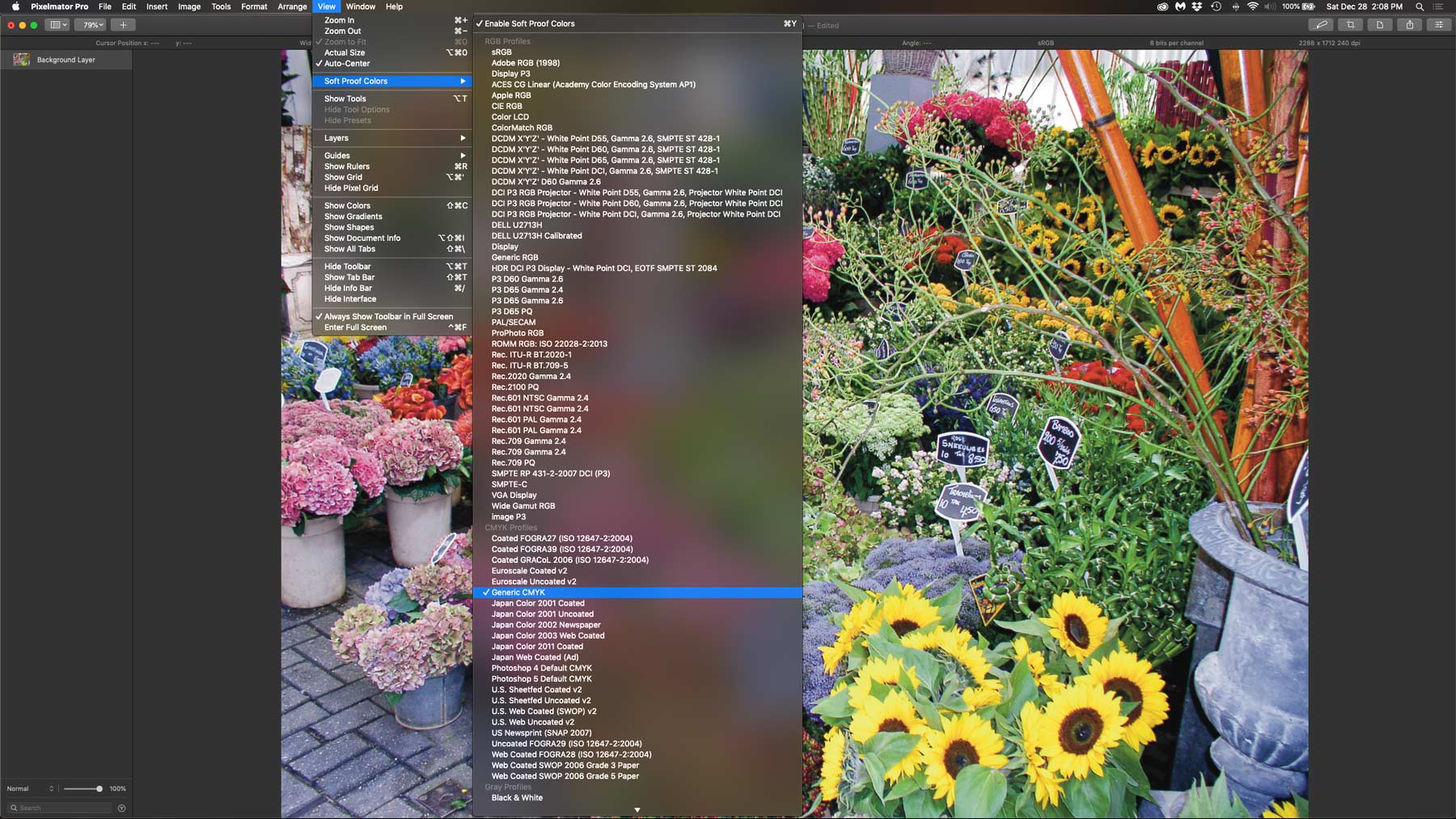Expand the Guides submenu
This screenshot has height=819, width=1456.
coord(392,155)
